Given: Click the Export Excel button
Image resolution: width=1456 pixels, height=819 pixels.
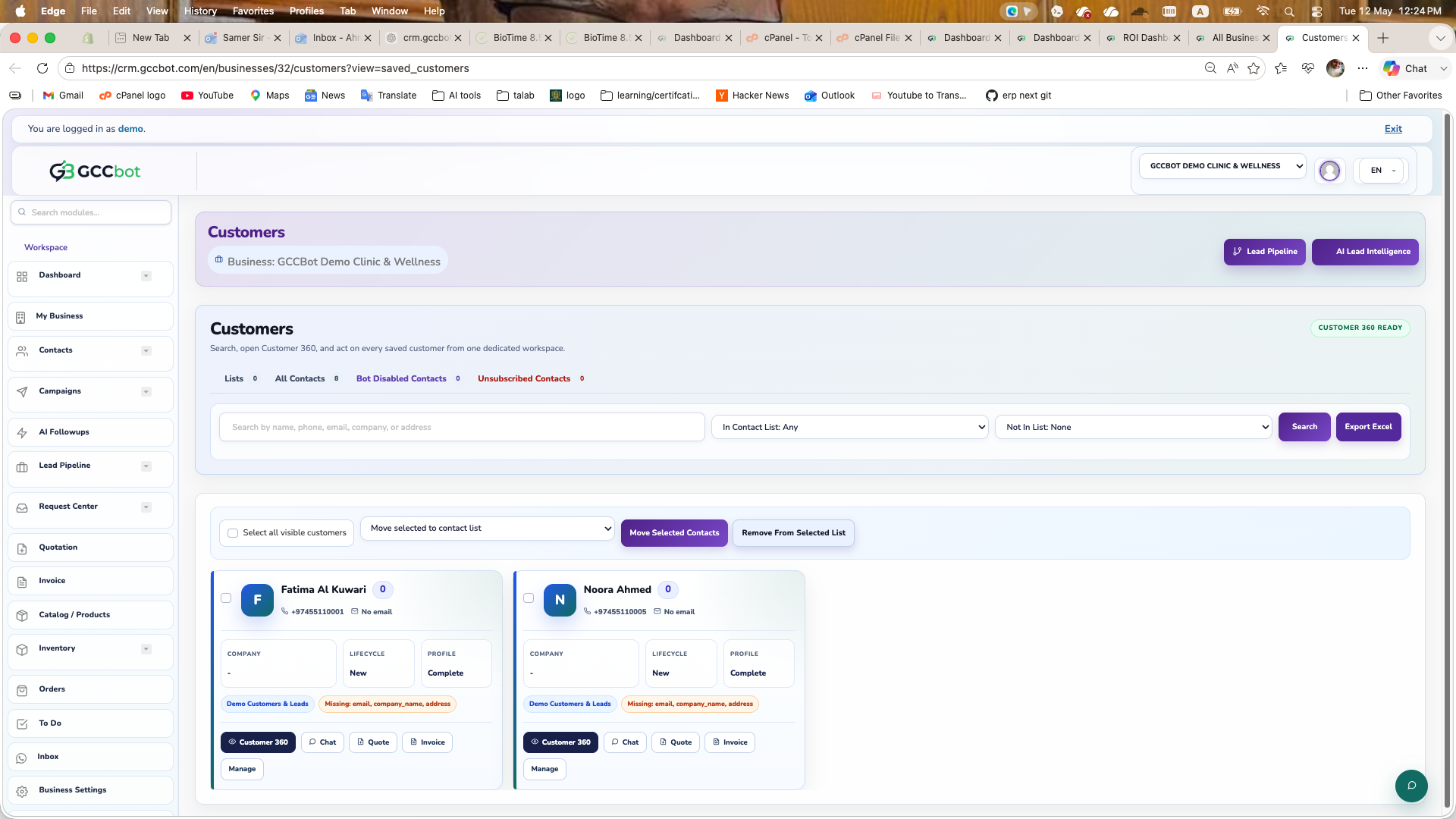Looking at the screenshot, I should click(1368, 427).
